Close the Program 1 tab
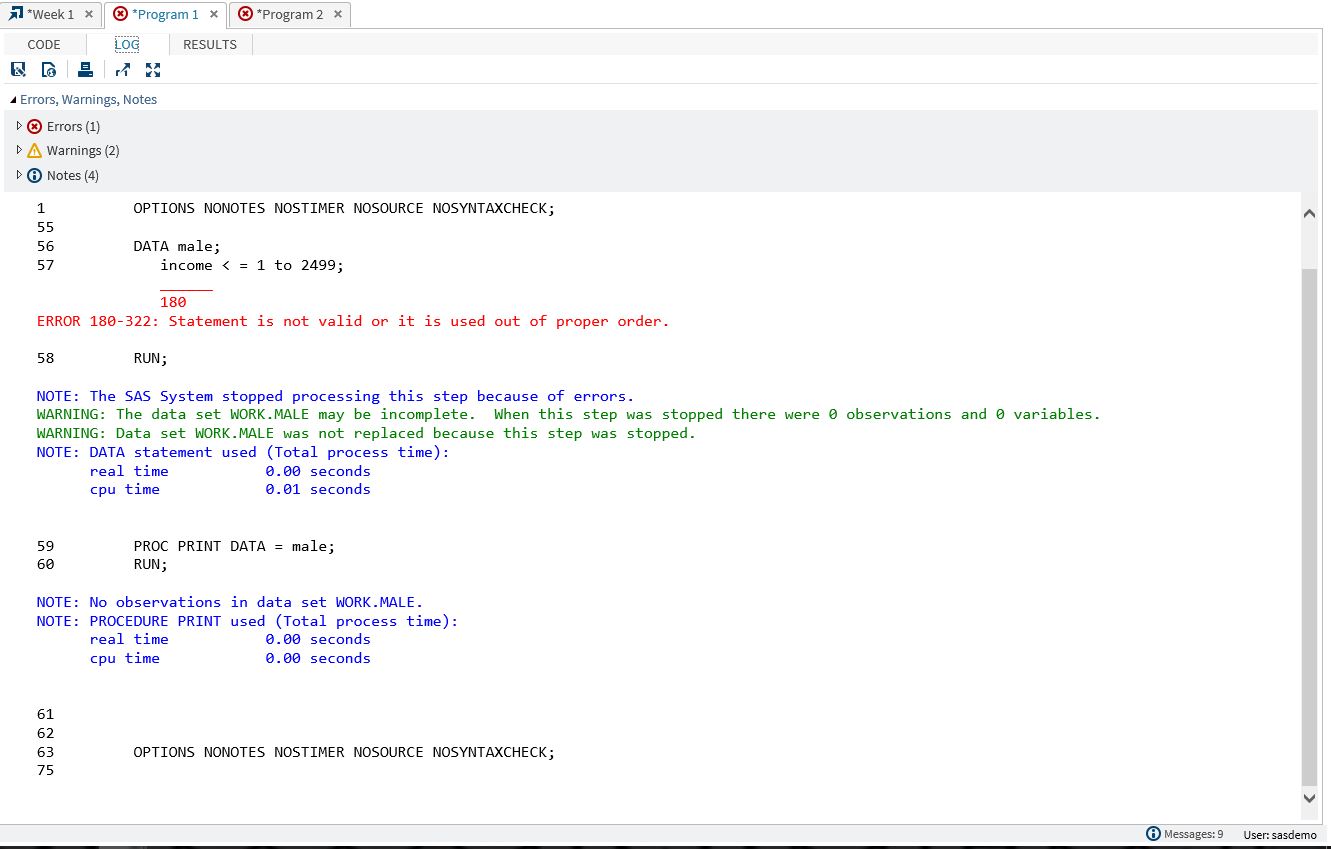Viewport: 1331px width, 849px height. (x=214, y=14)
